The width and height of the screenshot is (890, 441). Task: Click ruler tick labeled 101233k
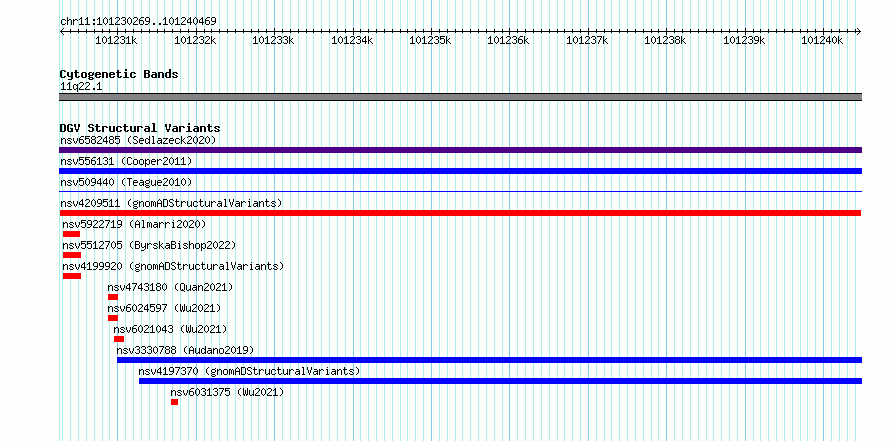pos(273,40)
